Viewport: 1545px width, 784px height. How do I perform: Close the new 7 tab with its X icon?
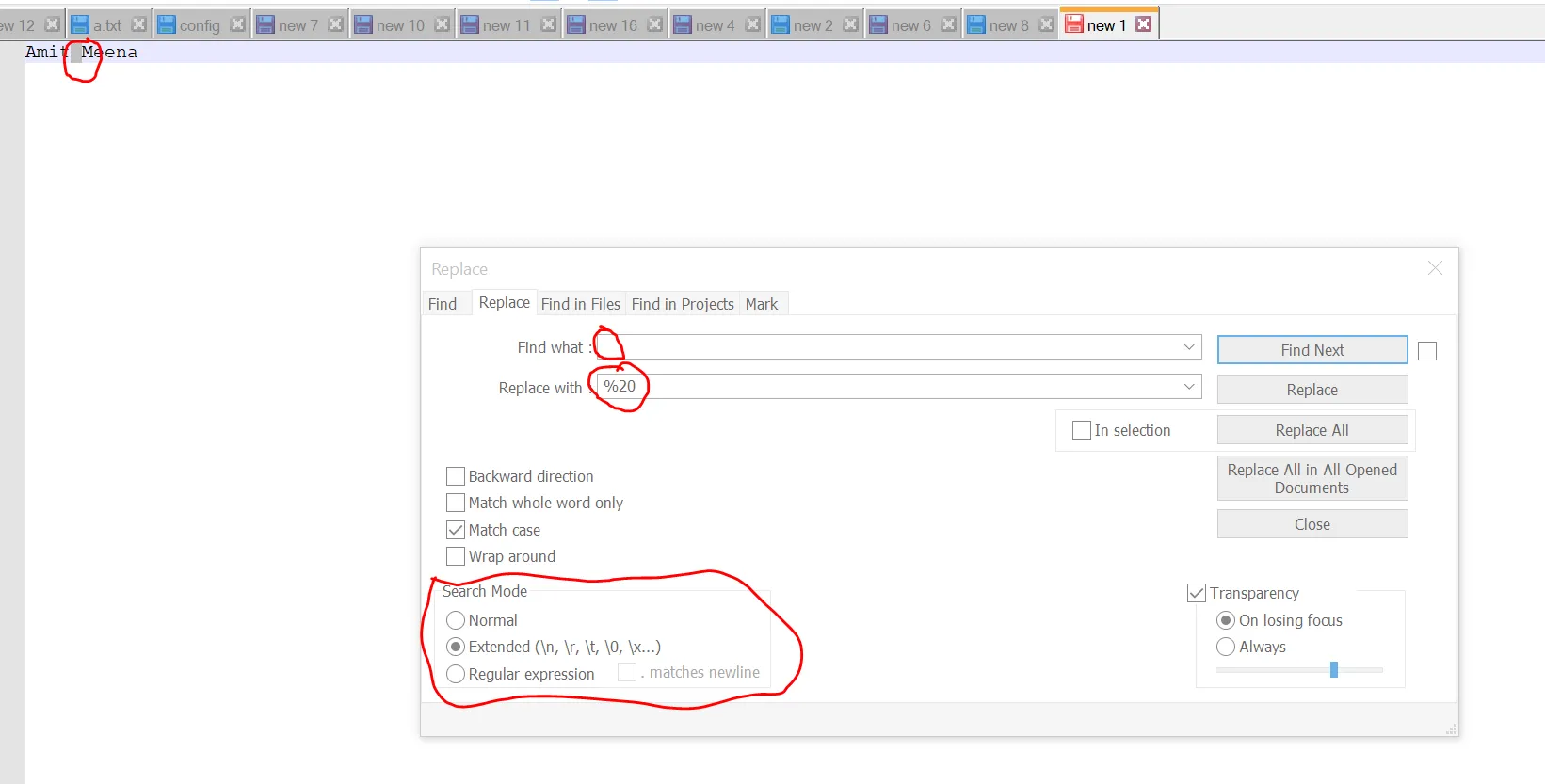335,24
